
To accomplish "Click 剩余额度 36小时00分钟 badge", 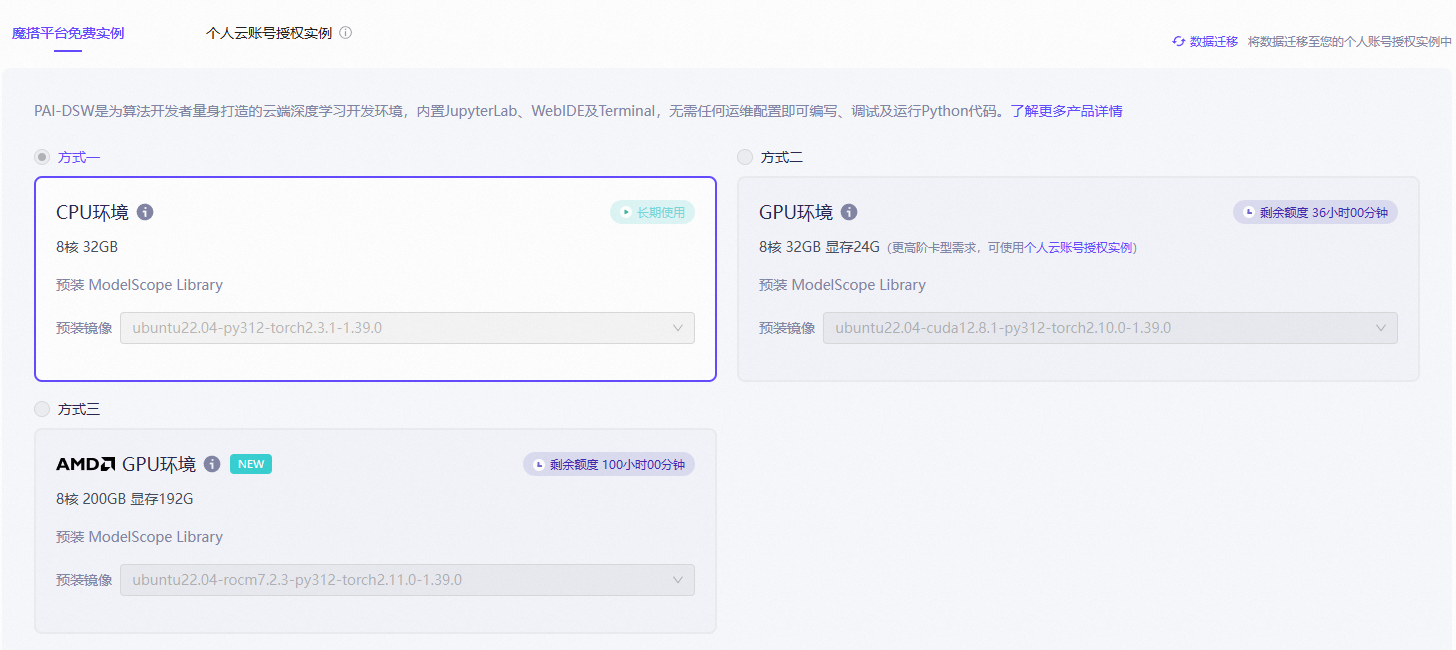I will [x=1315, y=212].
